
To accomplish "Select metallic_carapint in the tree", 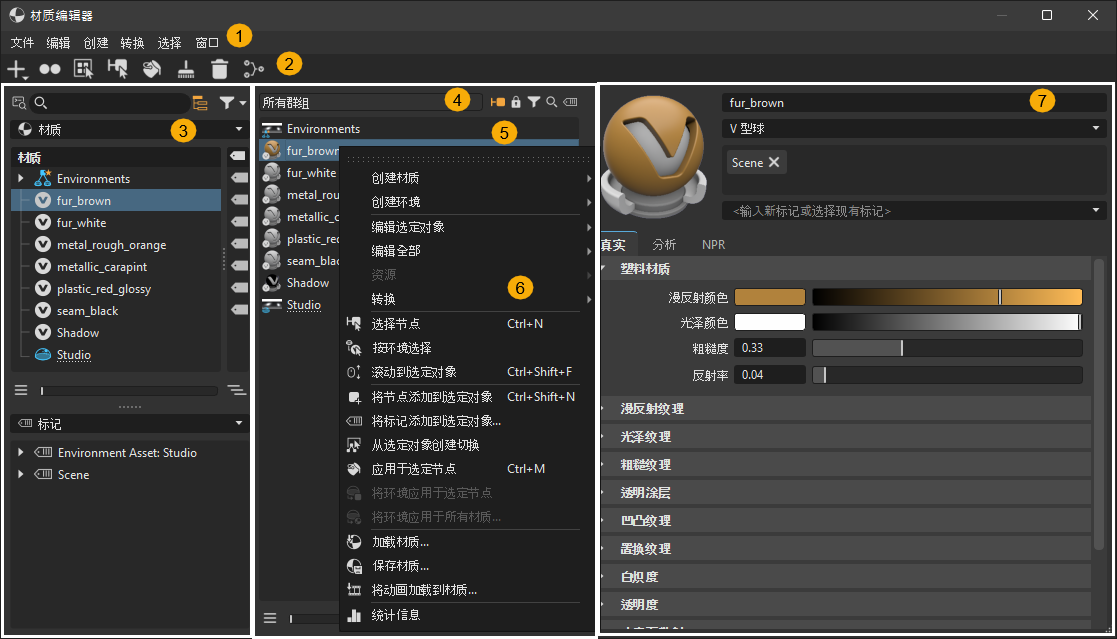I will pyautogui.click(x=102, y=267).
